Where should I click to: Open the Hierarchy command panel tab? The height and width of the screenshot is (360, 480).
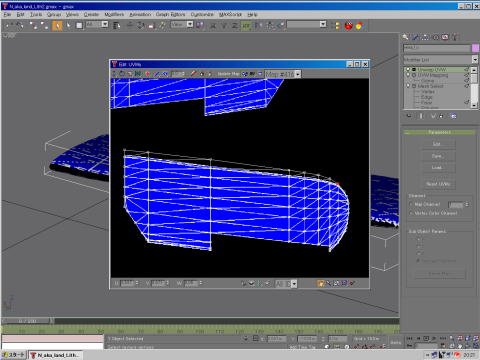click(425, 37)
